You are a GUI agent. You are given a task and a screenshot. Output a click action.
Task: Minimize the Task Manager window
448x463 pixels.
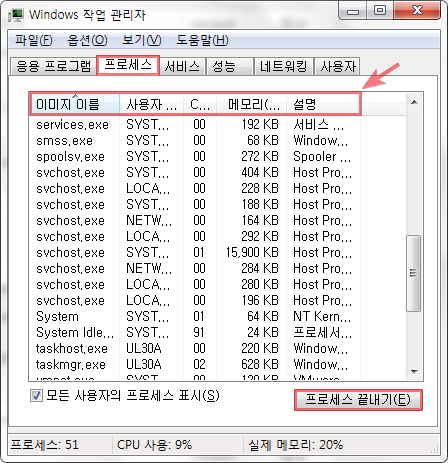(353, 11)
